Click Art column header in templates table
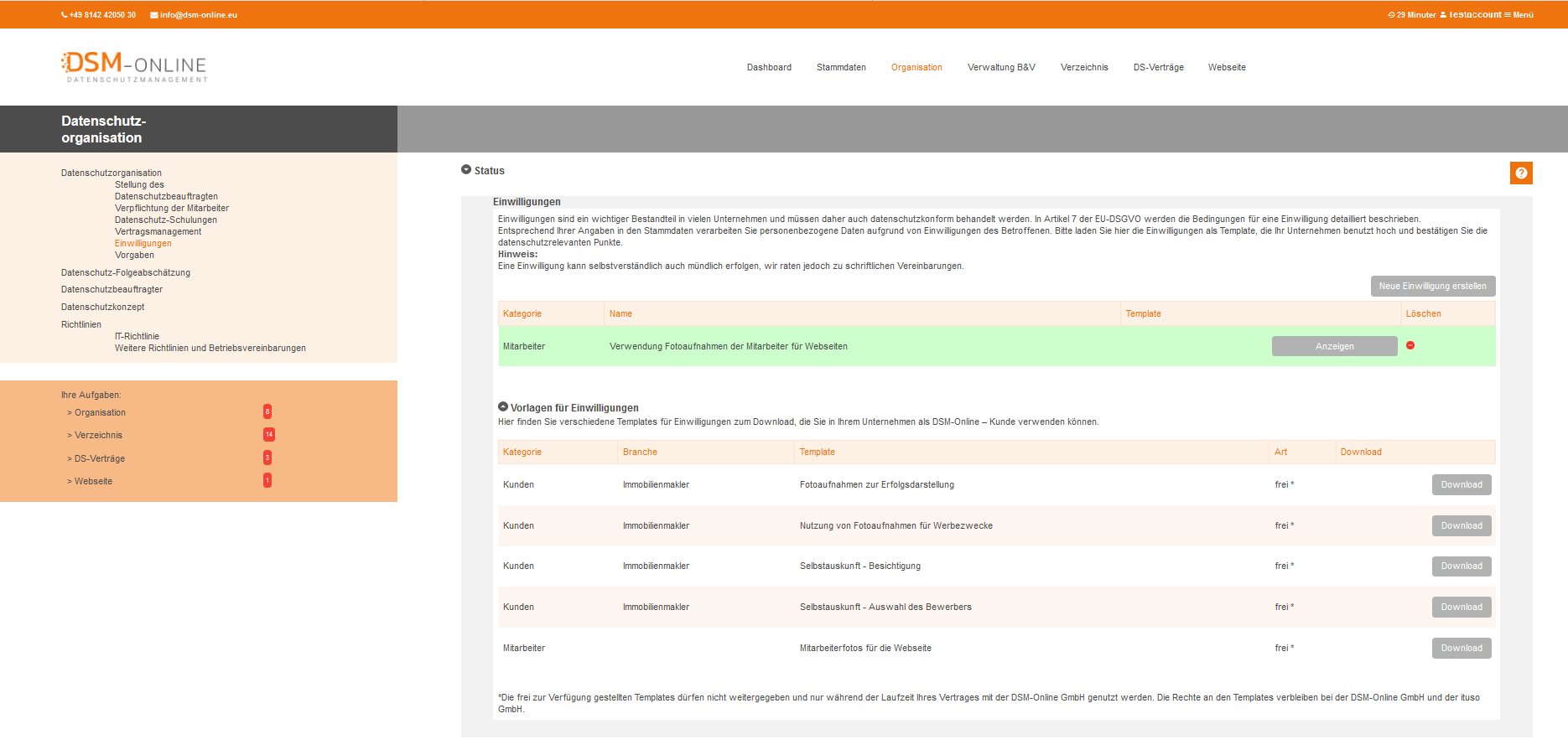Viewport: 1568px width, 755px height. [x=1281, y=452]
